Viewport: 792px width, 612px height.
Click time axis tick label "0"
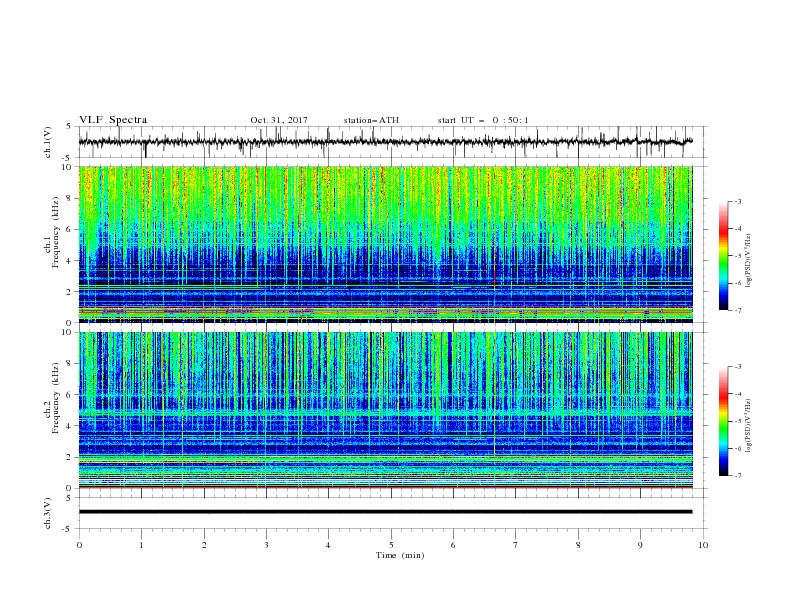(79, 545)
